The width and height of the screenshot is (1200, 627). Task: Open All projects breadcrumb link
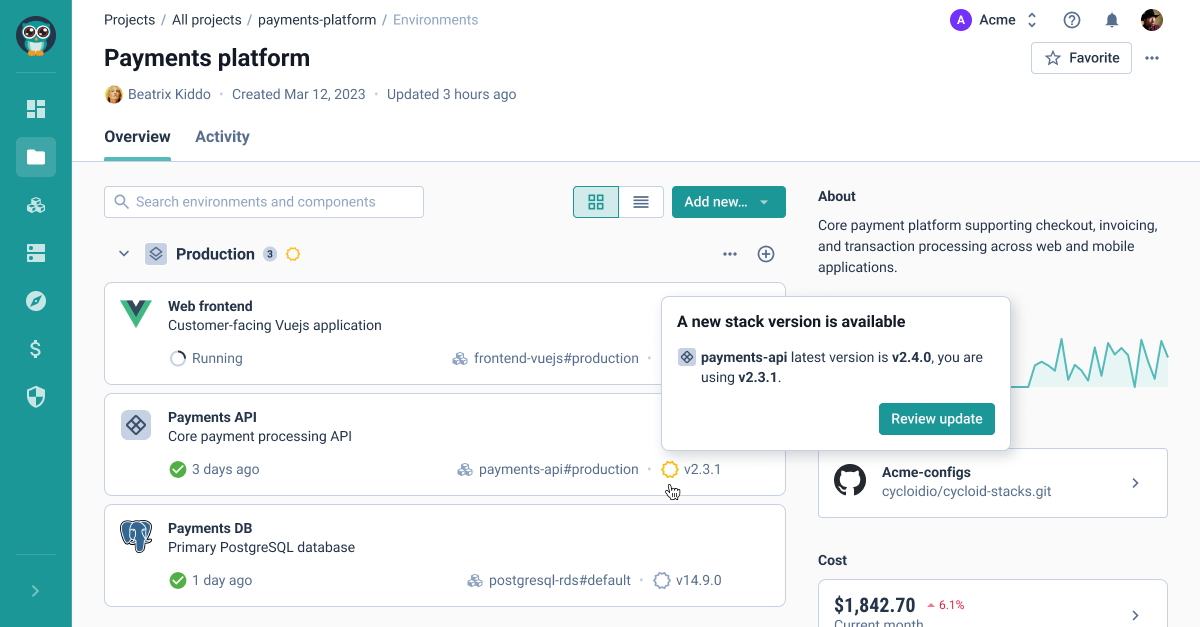point(206,20)
